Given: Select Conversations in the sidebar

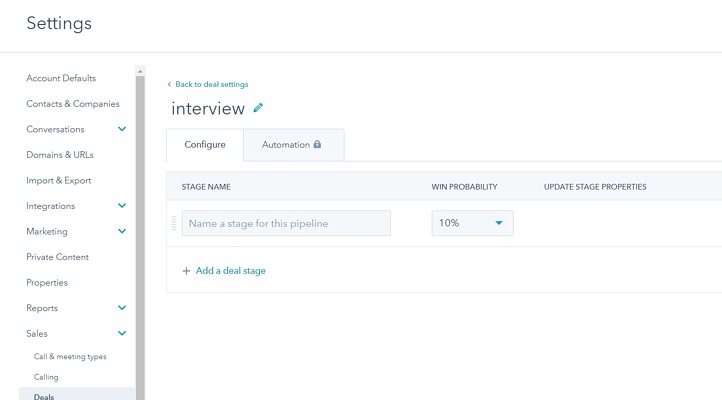Looking at the screenshot, I should [x=55, y=129].
